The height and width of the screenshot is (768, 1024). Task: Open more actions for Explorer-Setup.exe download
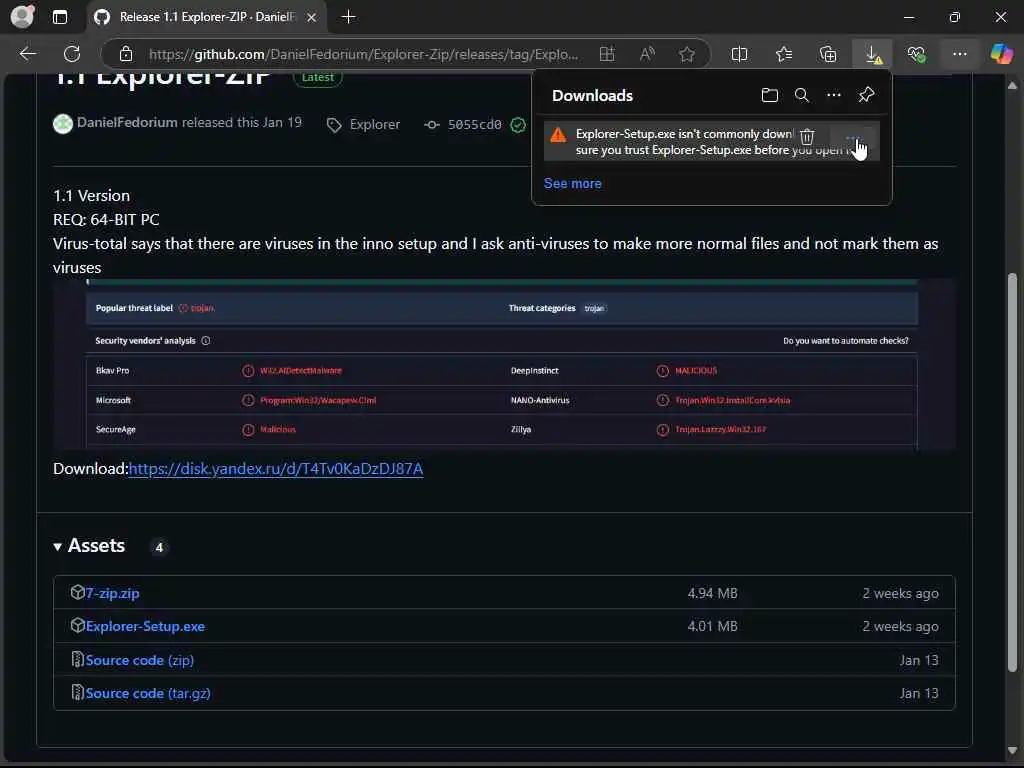coord(853,138)
